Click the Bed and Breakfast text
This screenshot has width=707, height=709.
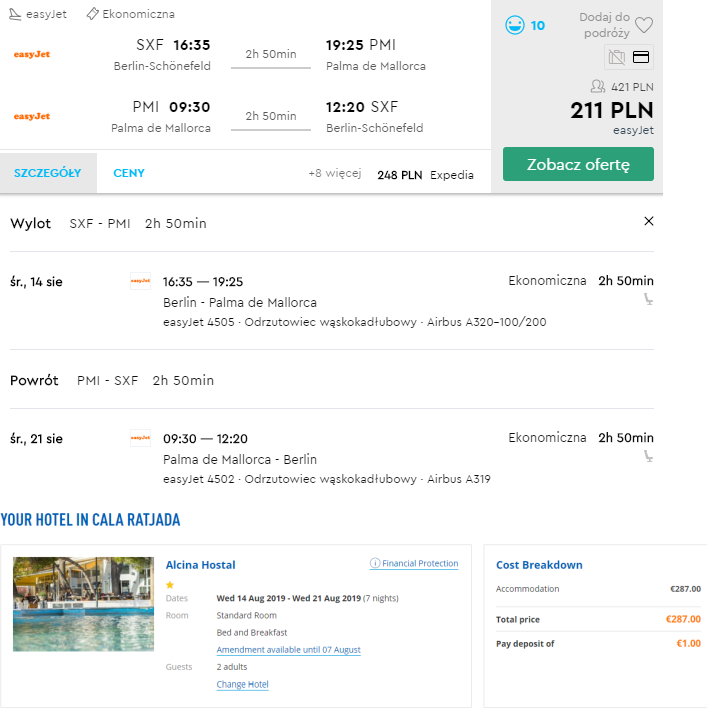click(252, 633)
